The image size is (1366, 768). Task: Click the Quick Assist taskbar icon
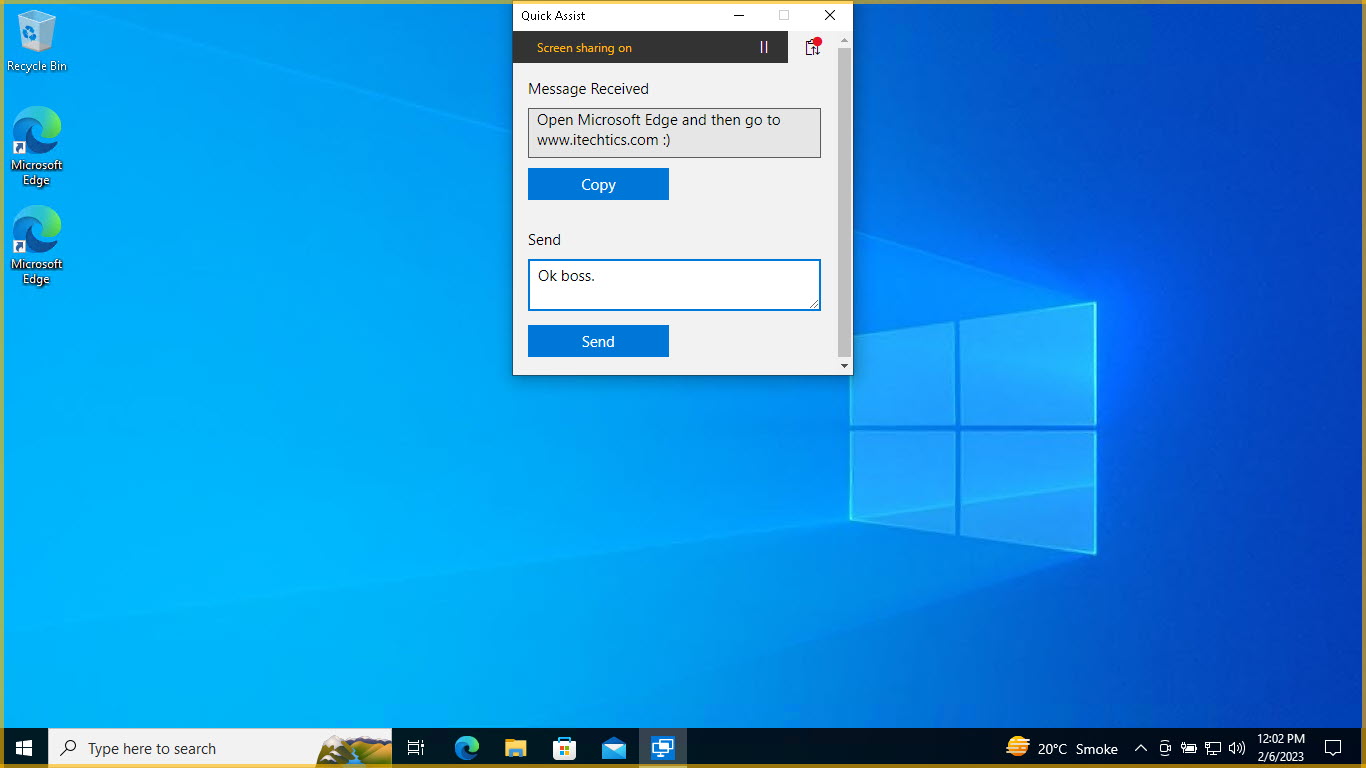coord(662,748)
